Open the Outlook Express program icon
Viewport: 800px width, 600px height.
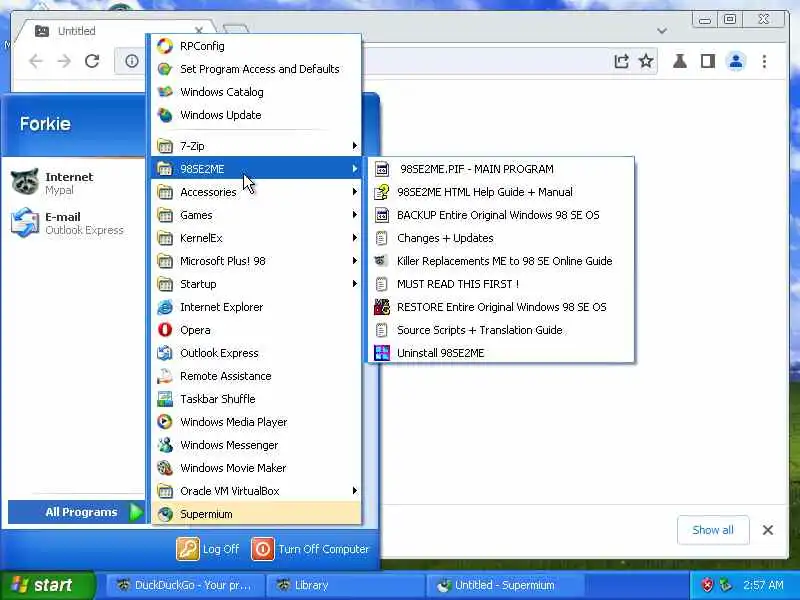pos(165,353)
